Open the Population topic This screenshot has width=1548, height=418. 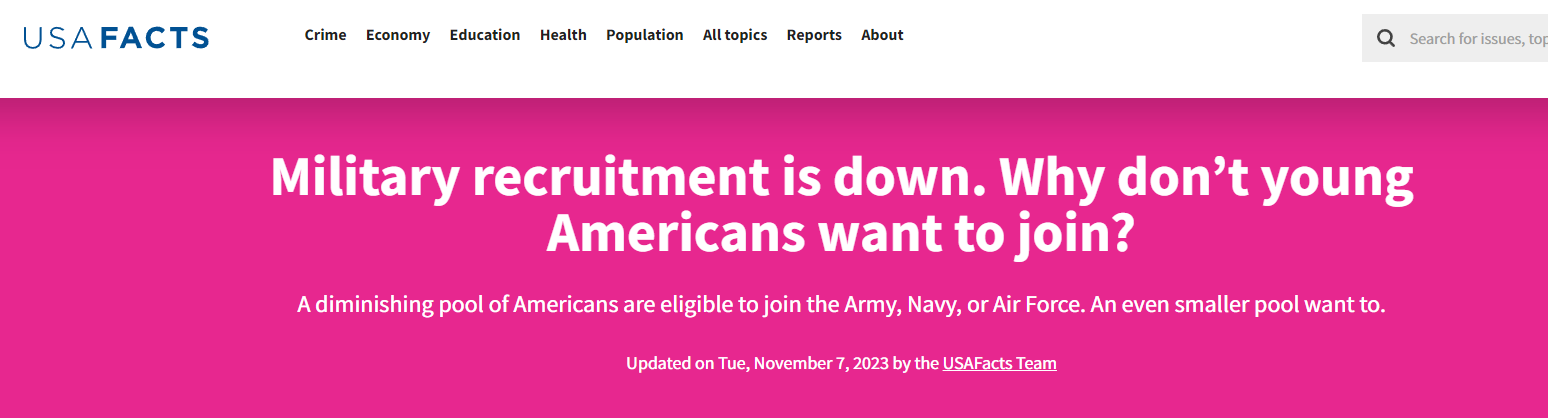tap(645, 35)
